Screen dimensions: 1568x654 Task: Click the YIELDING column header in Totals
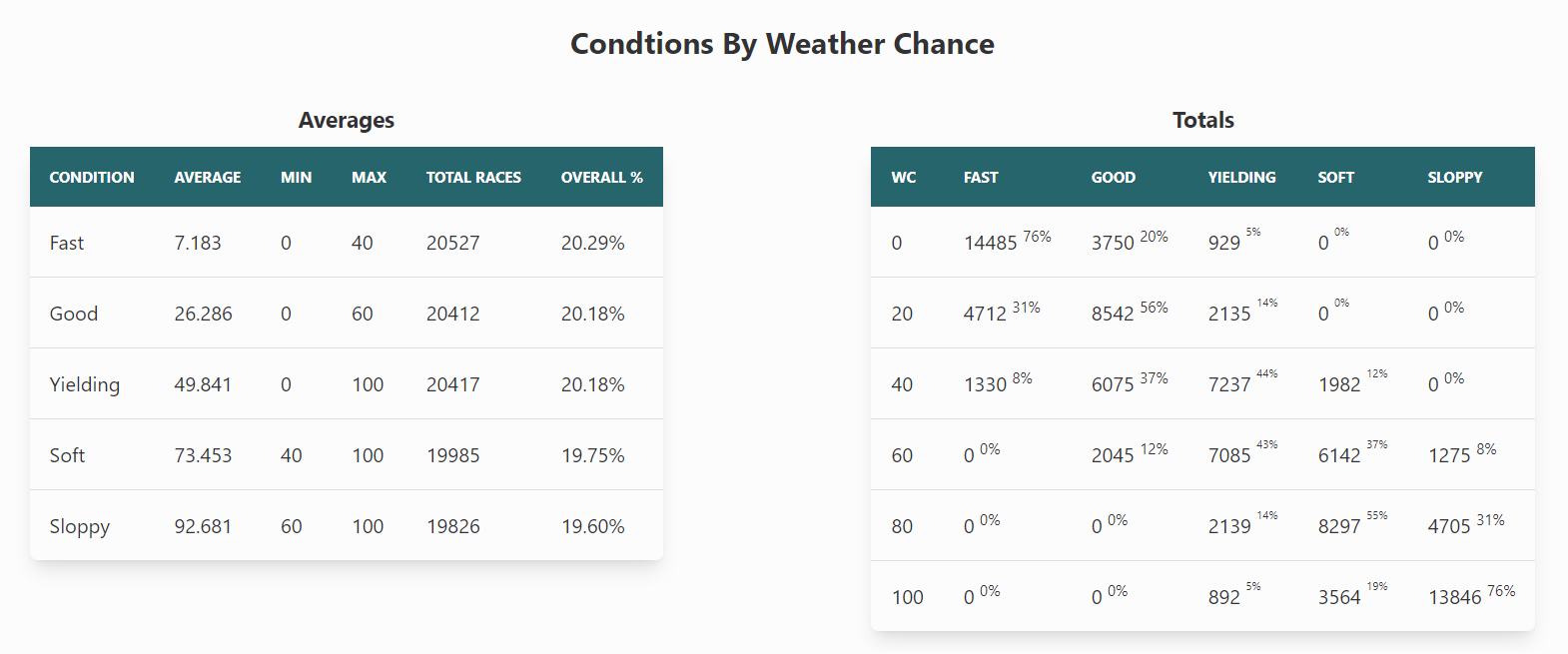point(1241,178)
